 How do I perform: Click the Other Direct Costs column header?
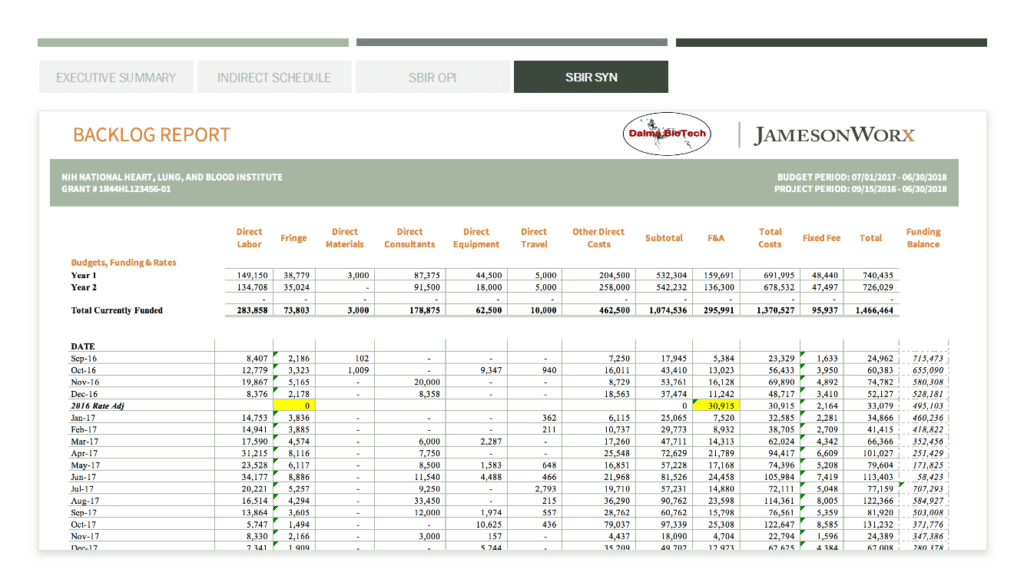coord(598,238)
